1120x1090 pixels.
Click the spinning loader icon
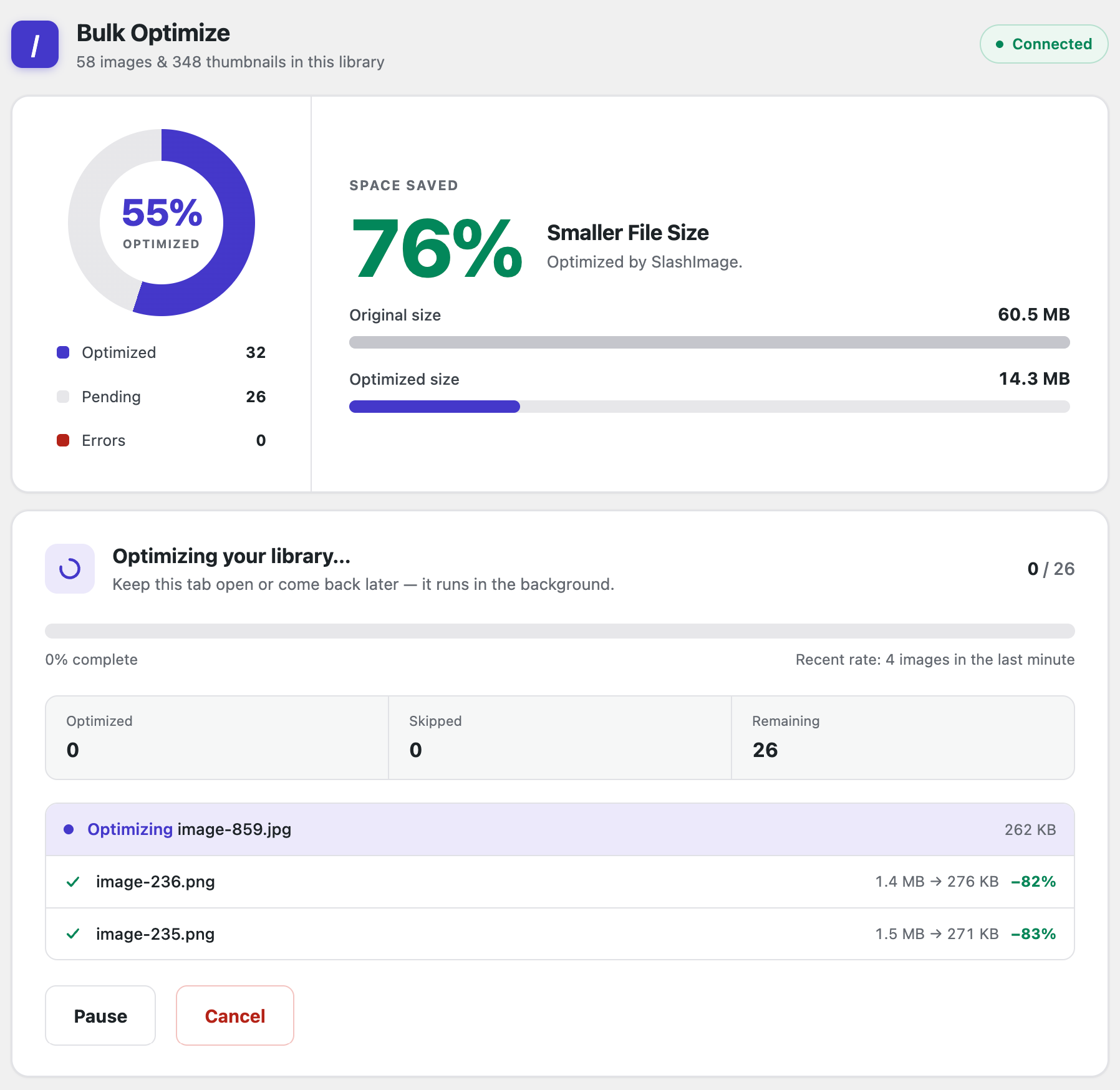coord(70,569)
